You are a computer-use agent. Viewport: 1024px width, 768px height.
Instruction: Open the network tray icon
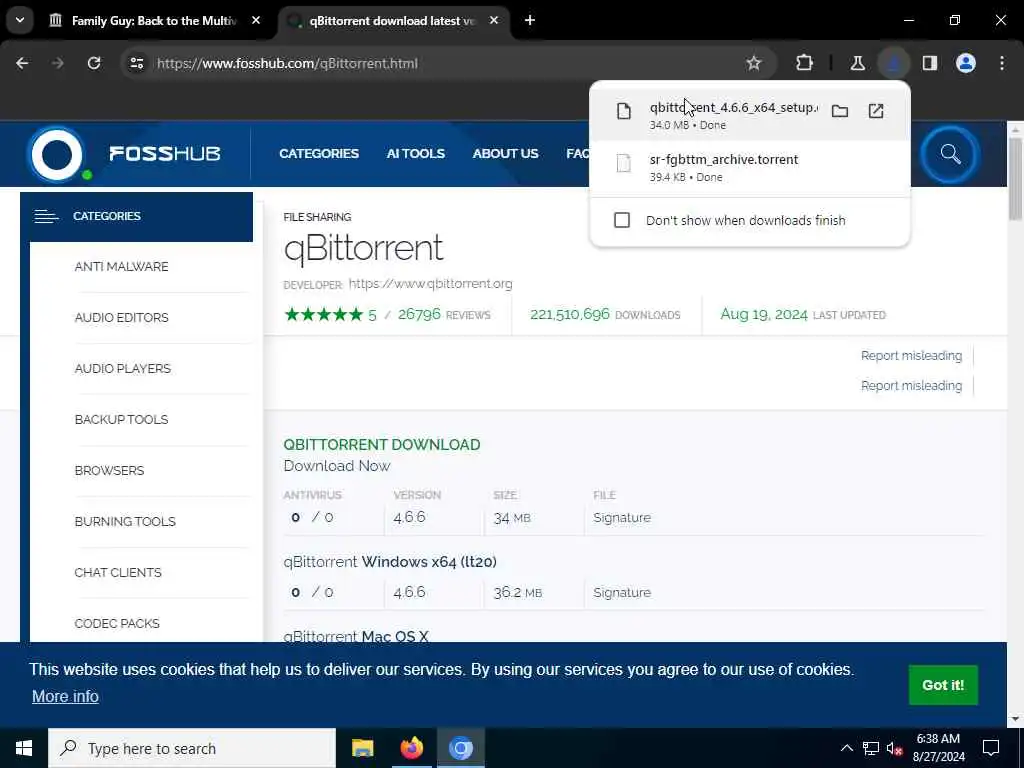pyautogui.click(x=871, y=748)
